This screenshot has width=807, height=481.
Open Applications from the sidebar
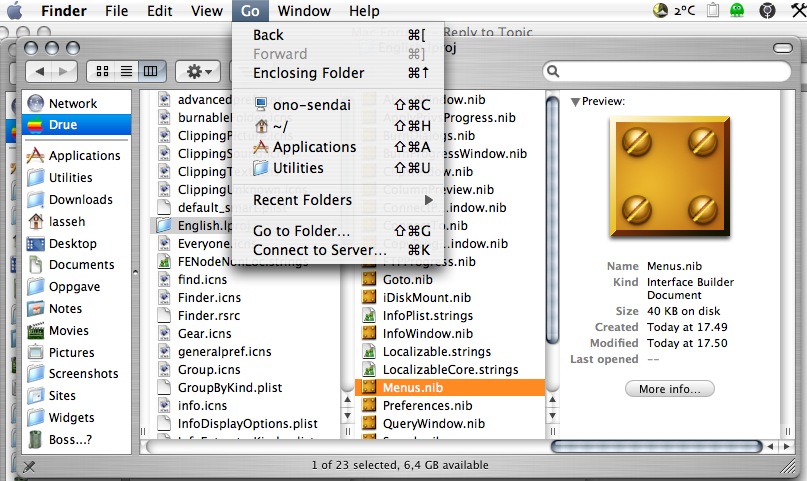76,155
